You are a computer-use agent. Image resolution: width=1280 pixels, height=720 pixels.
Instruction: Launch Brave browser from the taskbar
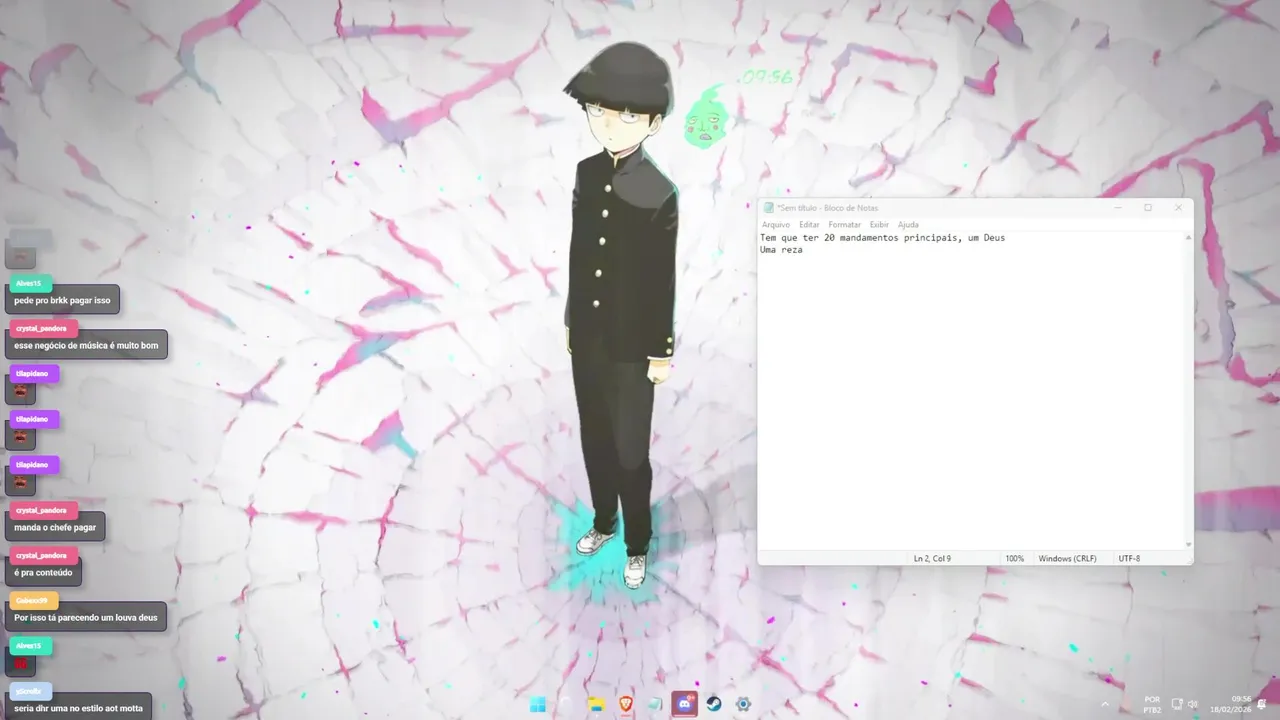pos(626,704)
